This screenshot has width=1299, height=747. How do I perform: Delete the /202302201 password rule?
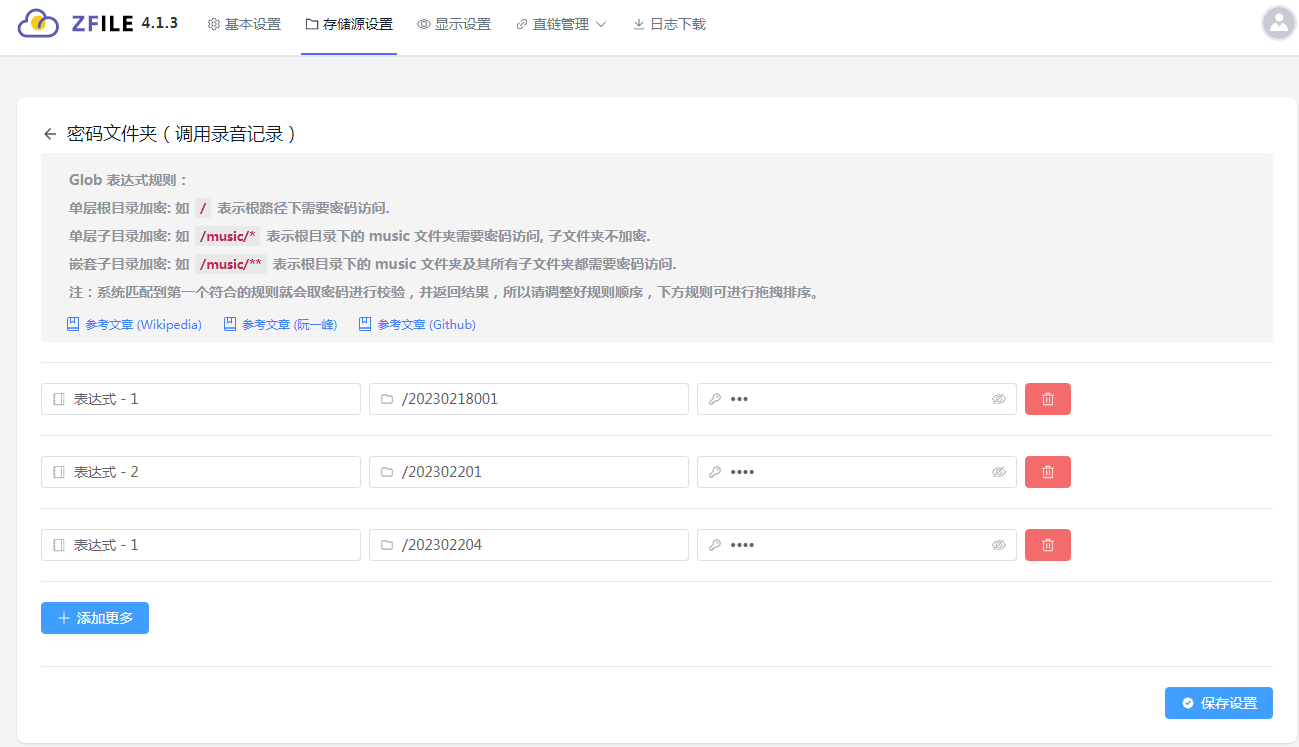pyautogui.click(x=1047, y=471)
